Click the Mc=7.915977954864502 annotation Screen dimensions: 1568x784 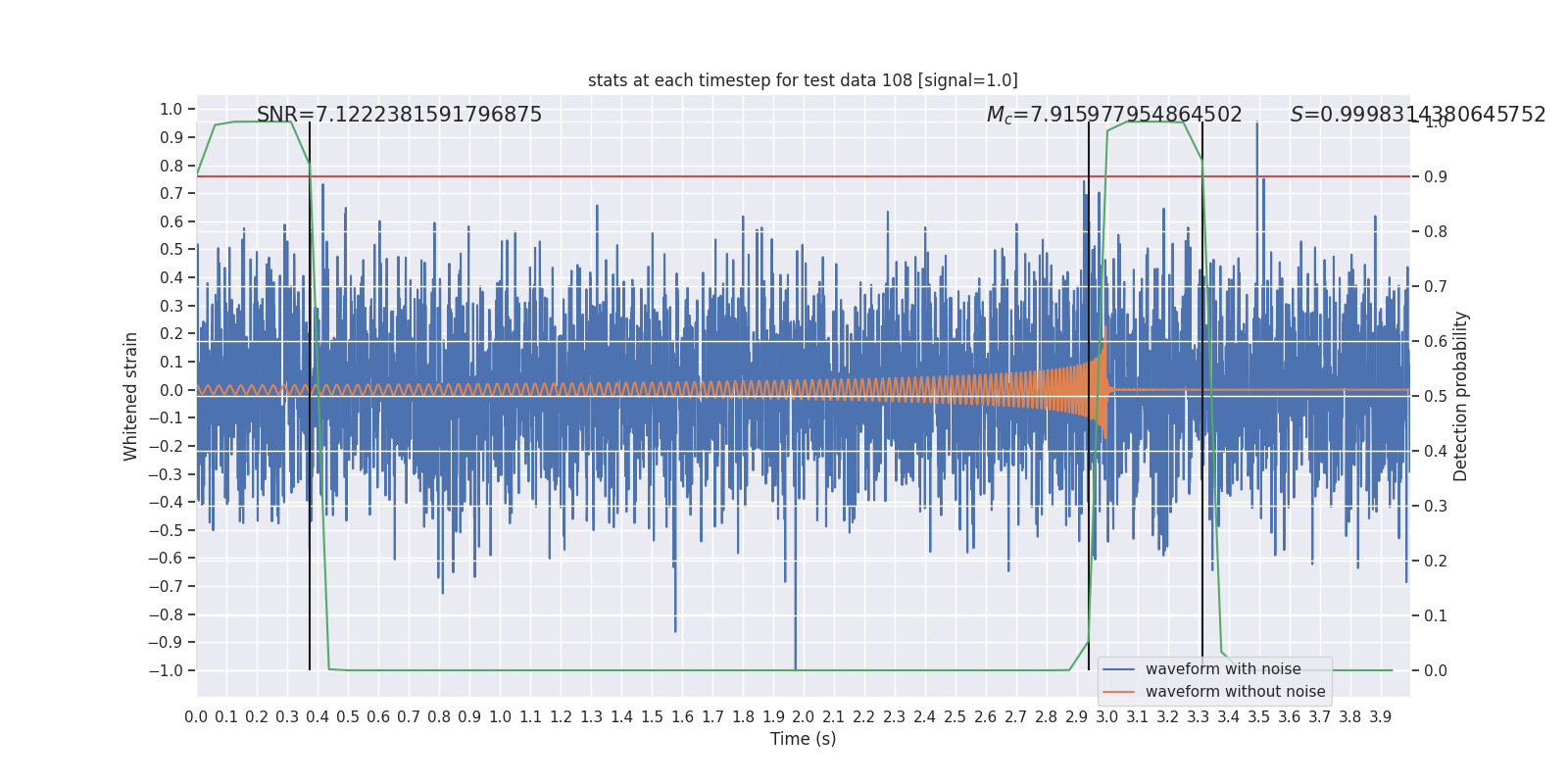point(1114,115)
